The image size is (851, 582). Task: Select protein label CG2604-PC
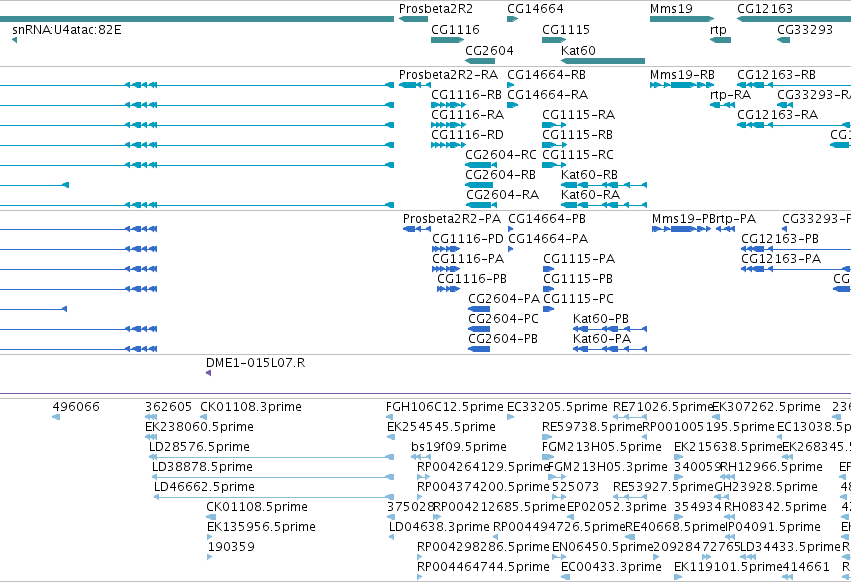click(x=504, y=318)
